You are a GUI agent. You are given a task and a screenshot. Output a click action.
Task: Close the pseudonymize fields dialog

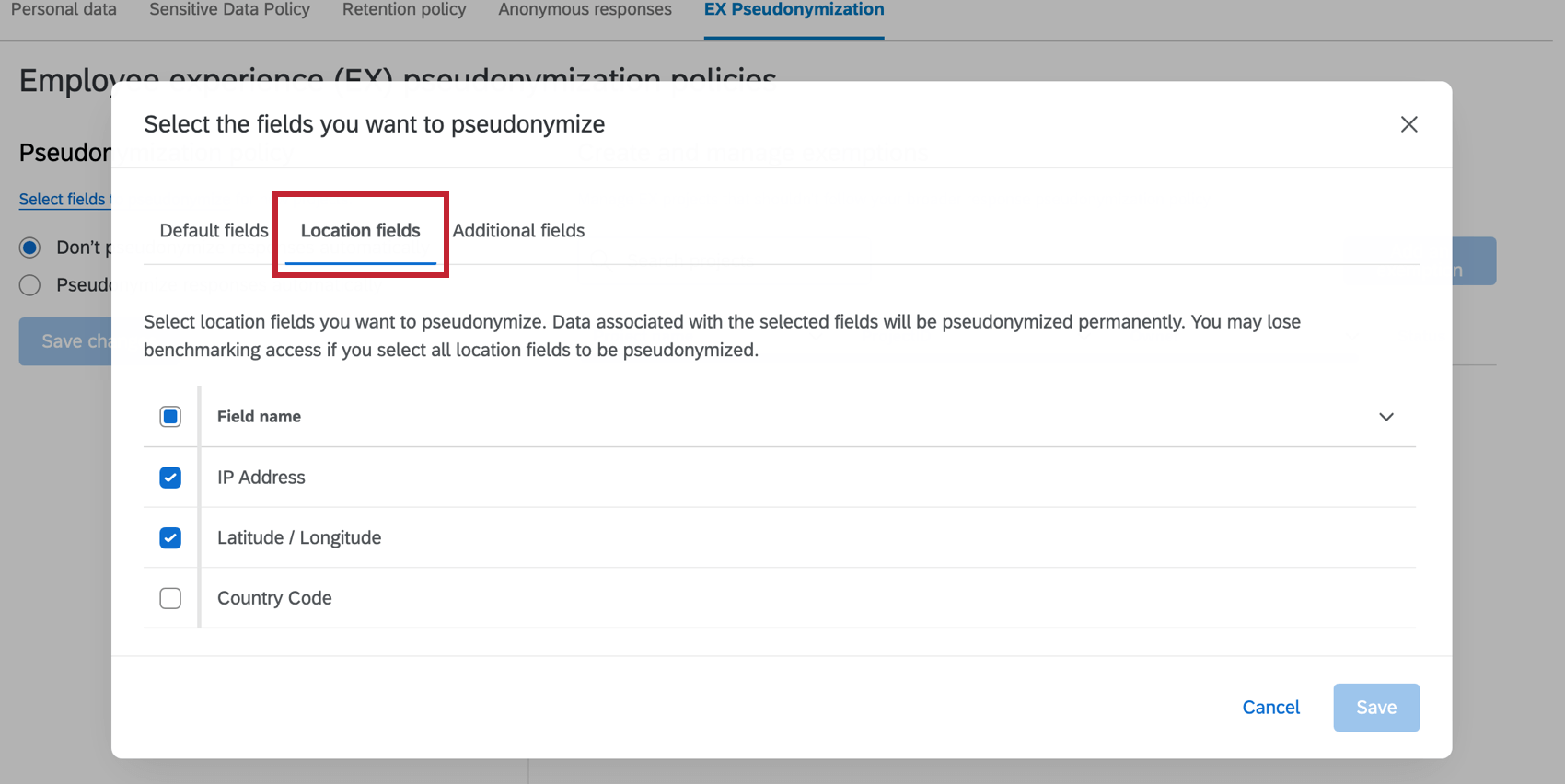click(1408, 124)
